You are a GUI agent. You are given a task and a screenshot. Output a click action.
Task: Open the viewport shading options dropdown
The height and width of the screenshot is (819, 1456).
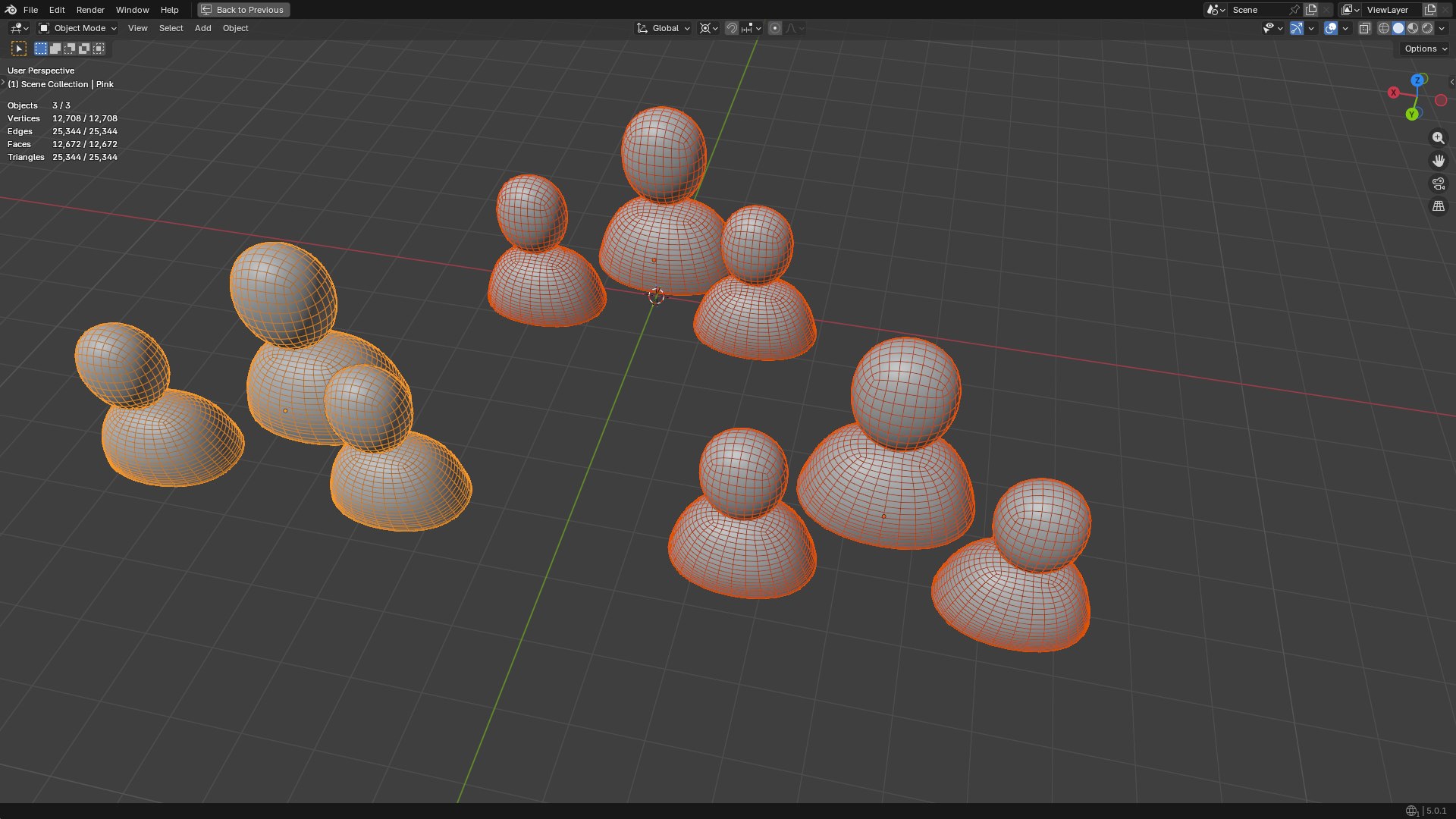coord(1442,28)
